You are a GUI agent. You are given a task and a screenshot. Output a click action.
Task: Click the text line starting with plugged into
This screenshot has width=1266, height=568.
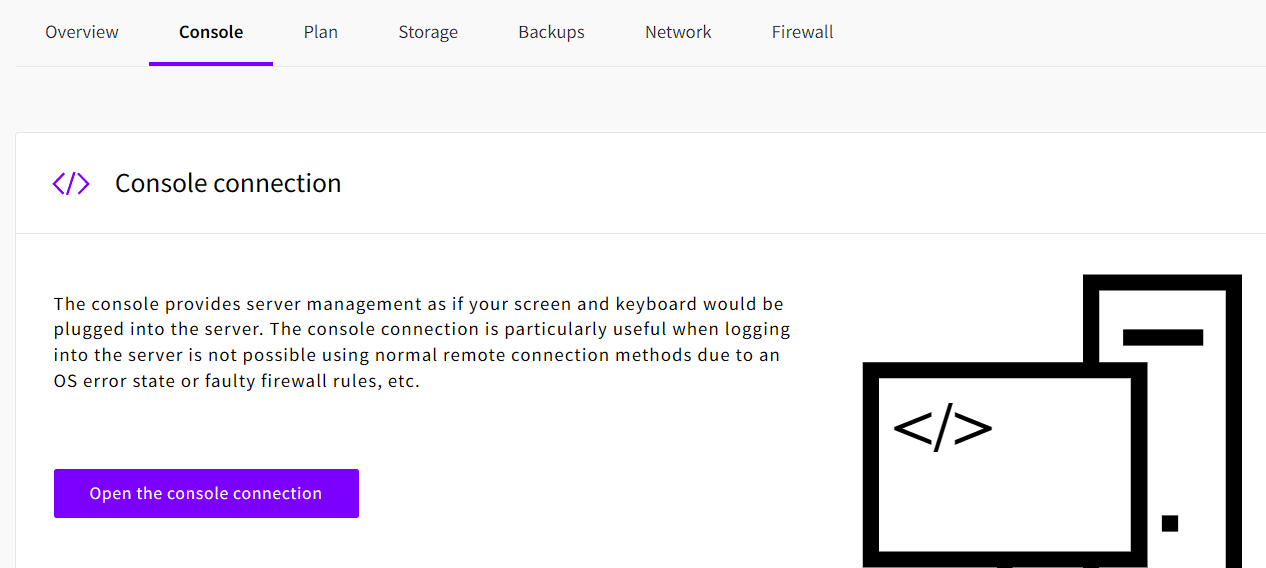click(421, 330)
